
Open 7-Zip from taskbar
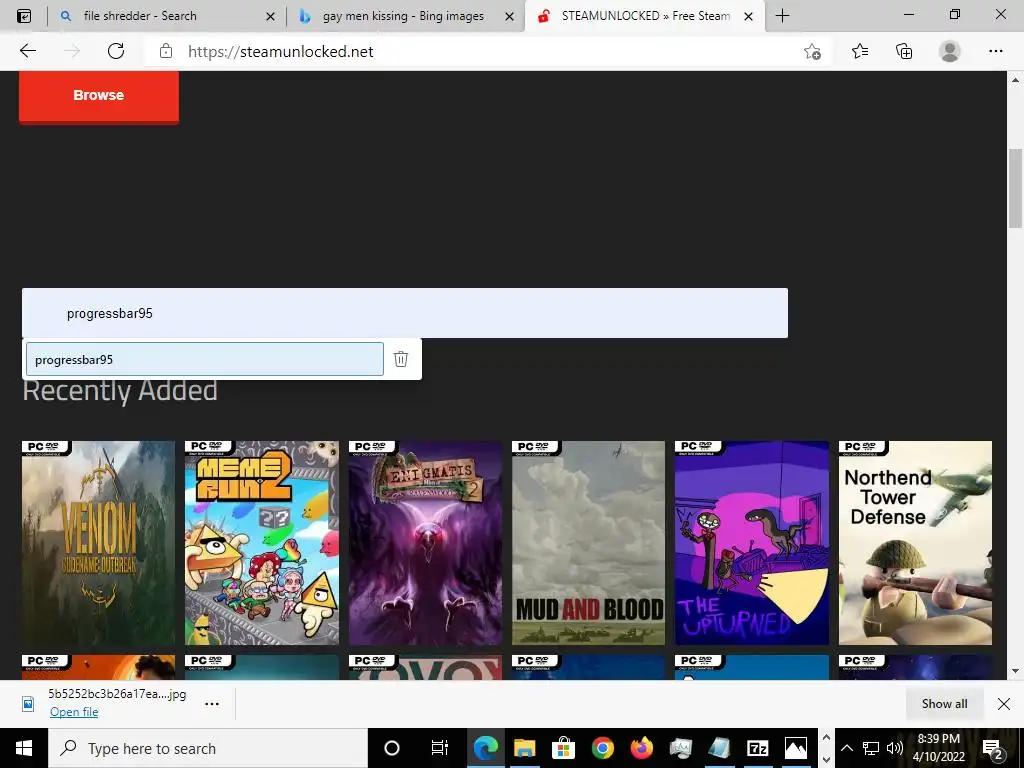(x=758, y=748)
